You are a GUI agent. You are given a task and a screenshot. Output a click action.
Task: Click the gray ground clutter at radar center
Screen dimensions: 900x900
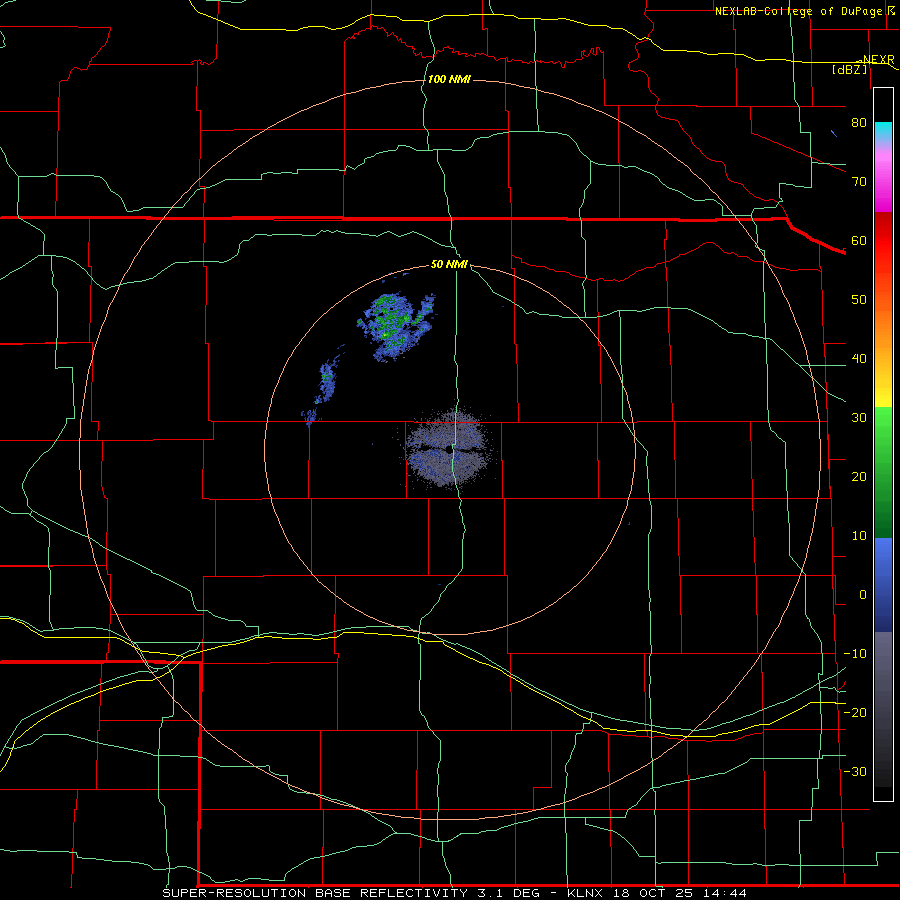(x=449, y=448)
